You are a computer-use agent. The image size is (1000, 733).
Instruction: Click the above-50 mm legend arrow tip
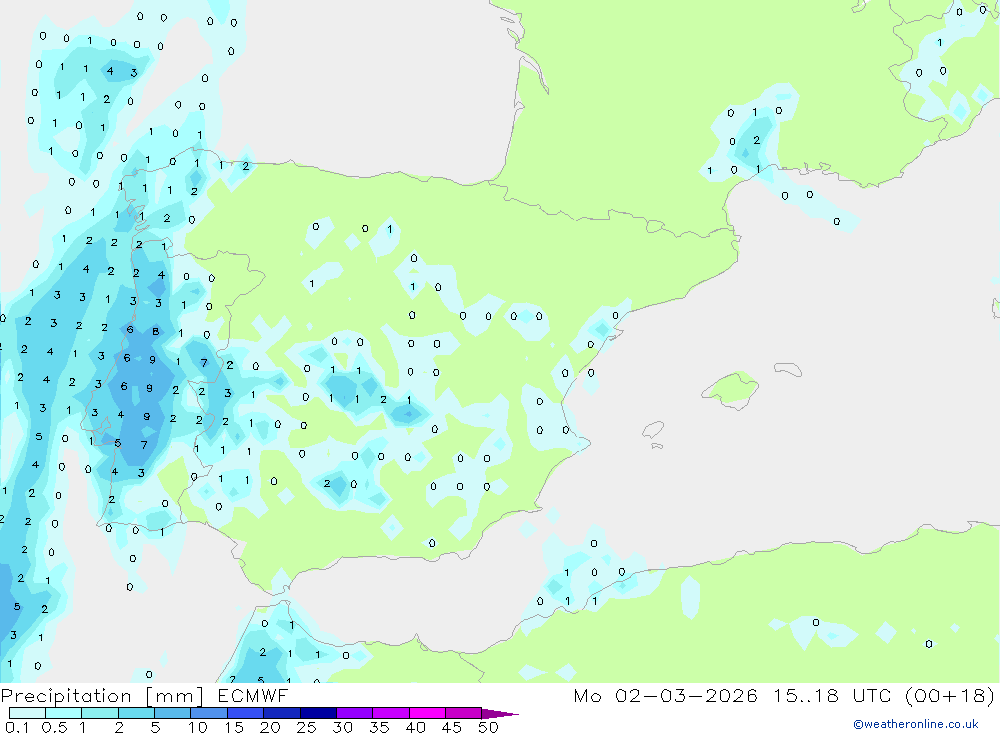[x=501, y=714]
